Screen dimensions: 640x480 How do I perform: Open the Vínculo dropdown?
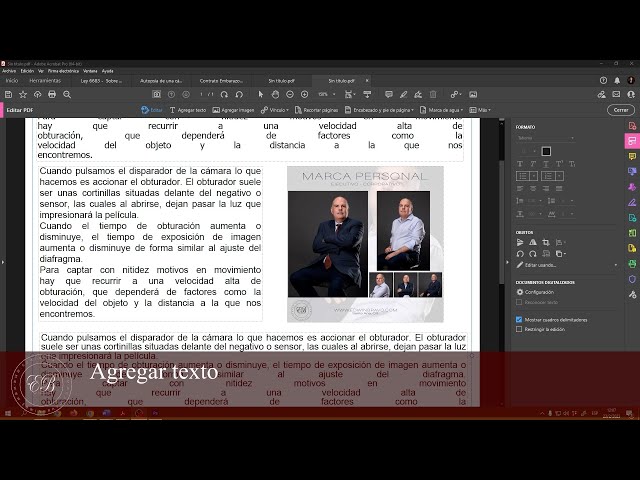click(275, 110)
